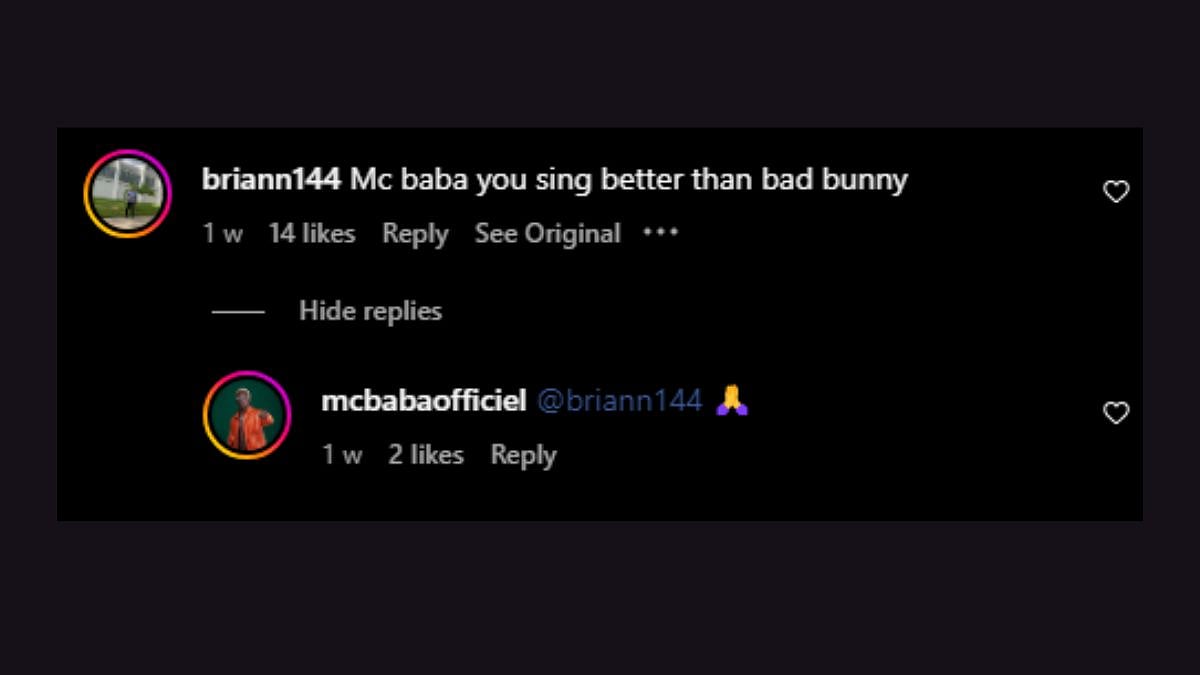The width and height of the screenshot is (1200, 675).
Task: View the 14 likes list
Action: 312,234
